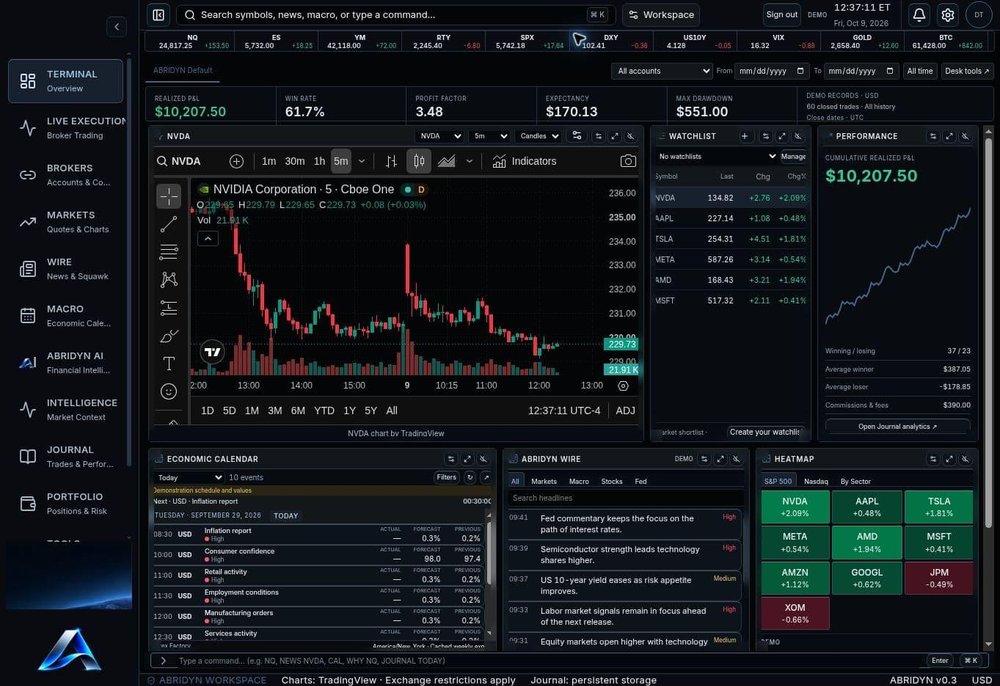Viewport: 1000px width, 686px height.
Task: Switch chart interval to 1h
Action: [x=320, y=161]
